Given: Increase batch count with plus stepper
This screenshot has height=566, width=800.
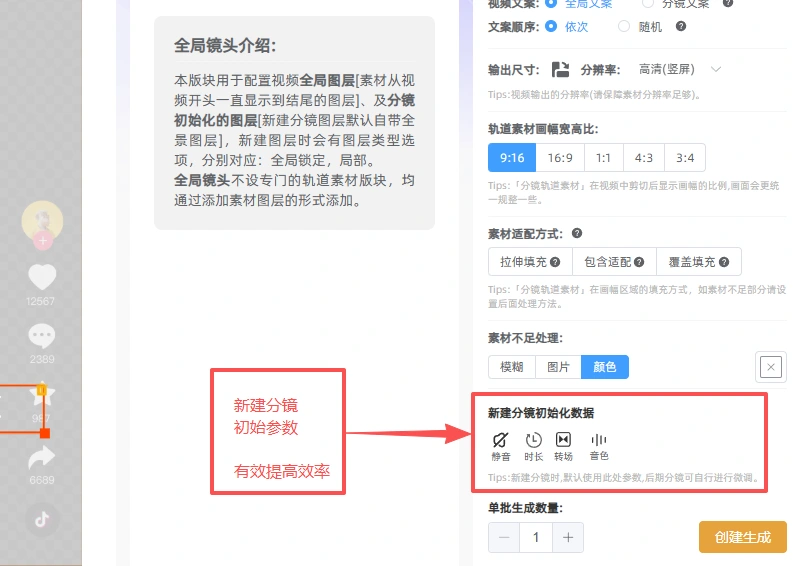Looking at the screenshot, I should coord(568,537).
